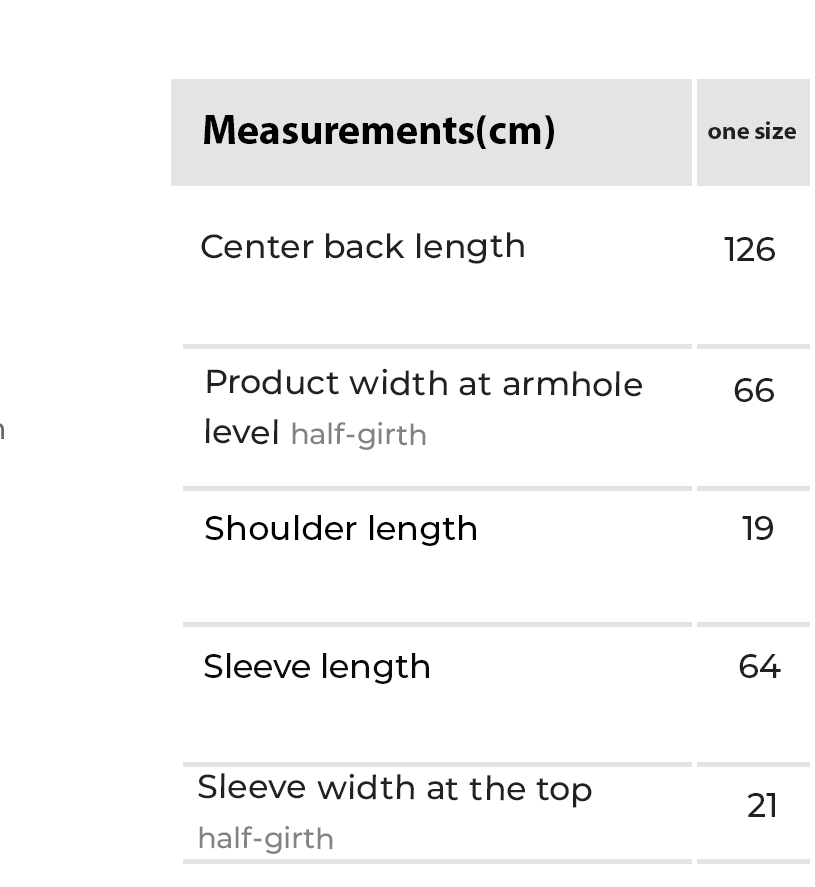Select the "one size" column header
This screenshot has width=815, height=887.
[751, 132]
